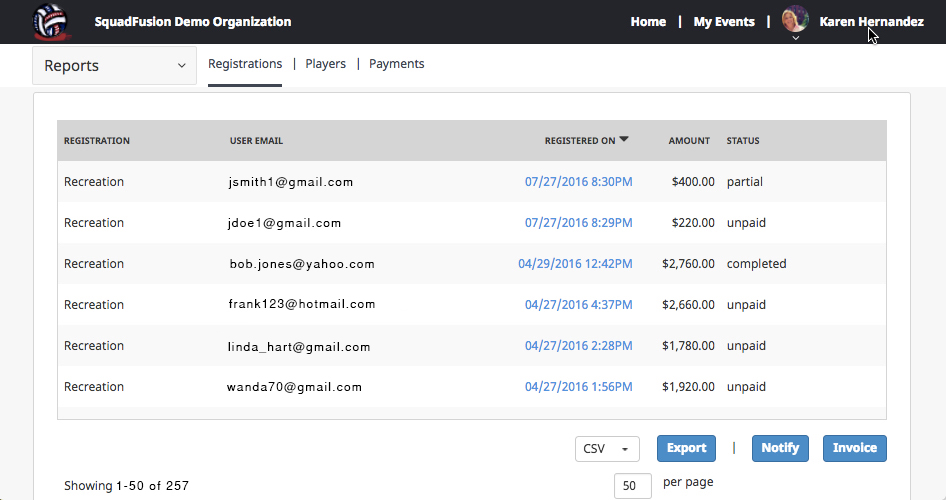Click Karen Hernandez's profile avatar
946x500 pixels.
click(x=795, y=19)
